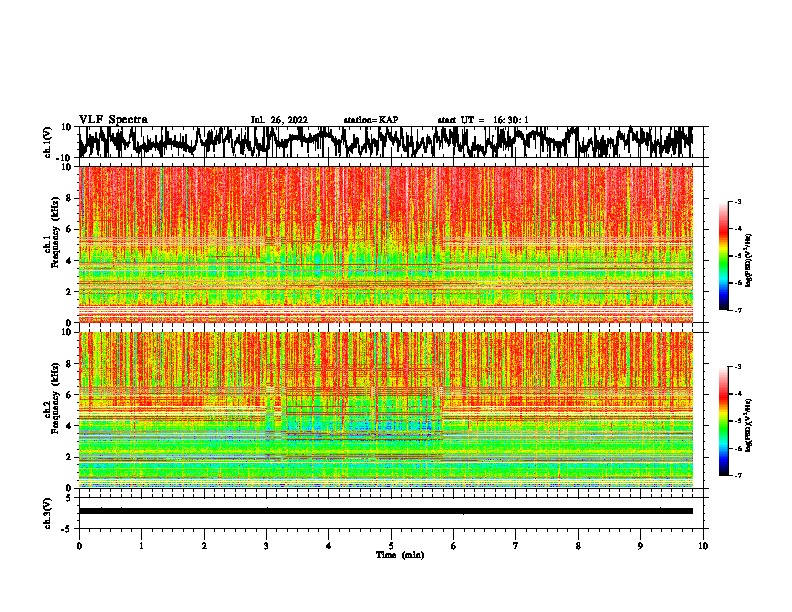Click the ch.2 spectrogram plot
The width and height of the screenshot is (792, 612).
pos(386,410)
